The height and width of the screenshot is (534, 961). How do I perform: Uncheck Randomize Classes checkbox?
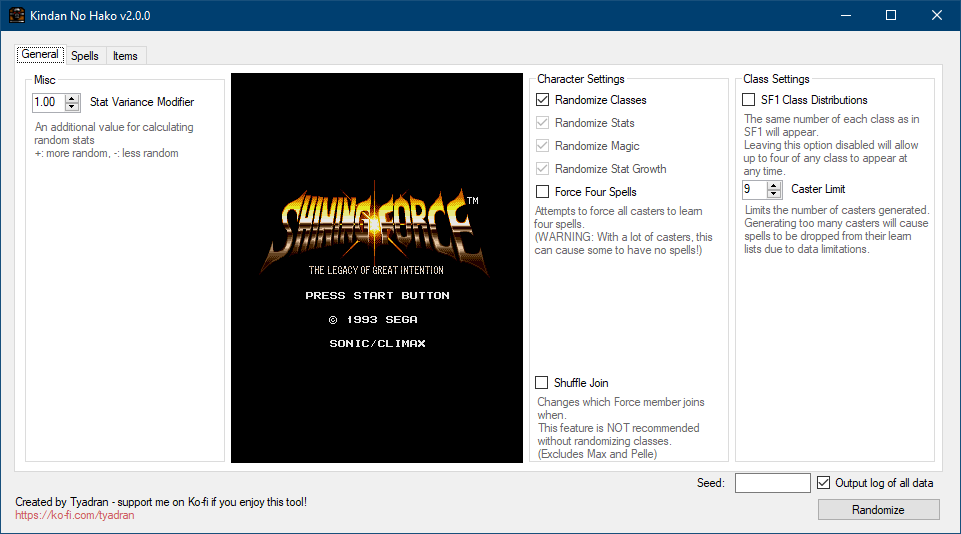coord(542,100)
